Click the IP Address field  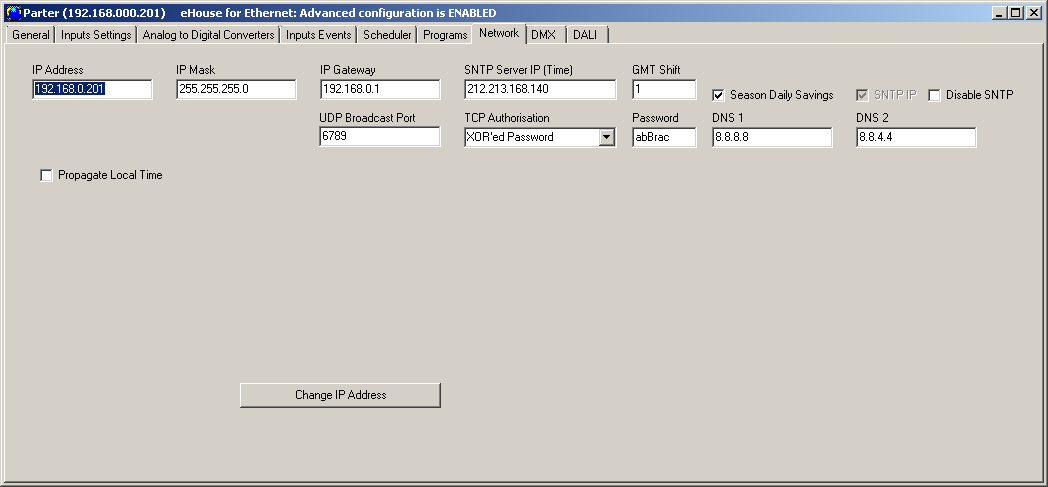[92, 89]
